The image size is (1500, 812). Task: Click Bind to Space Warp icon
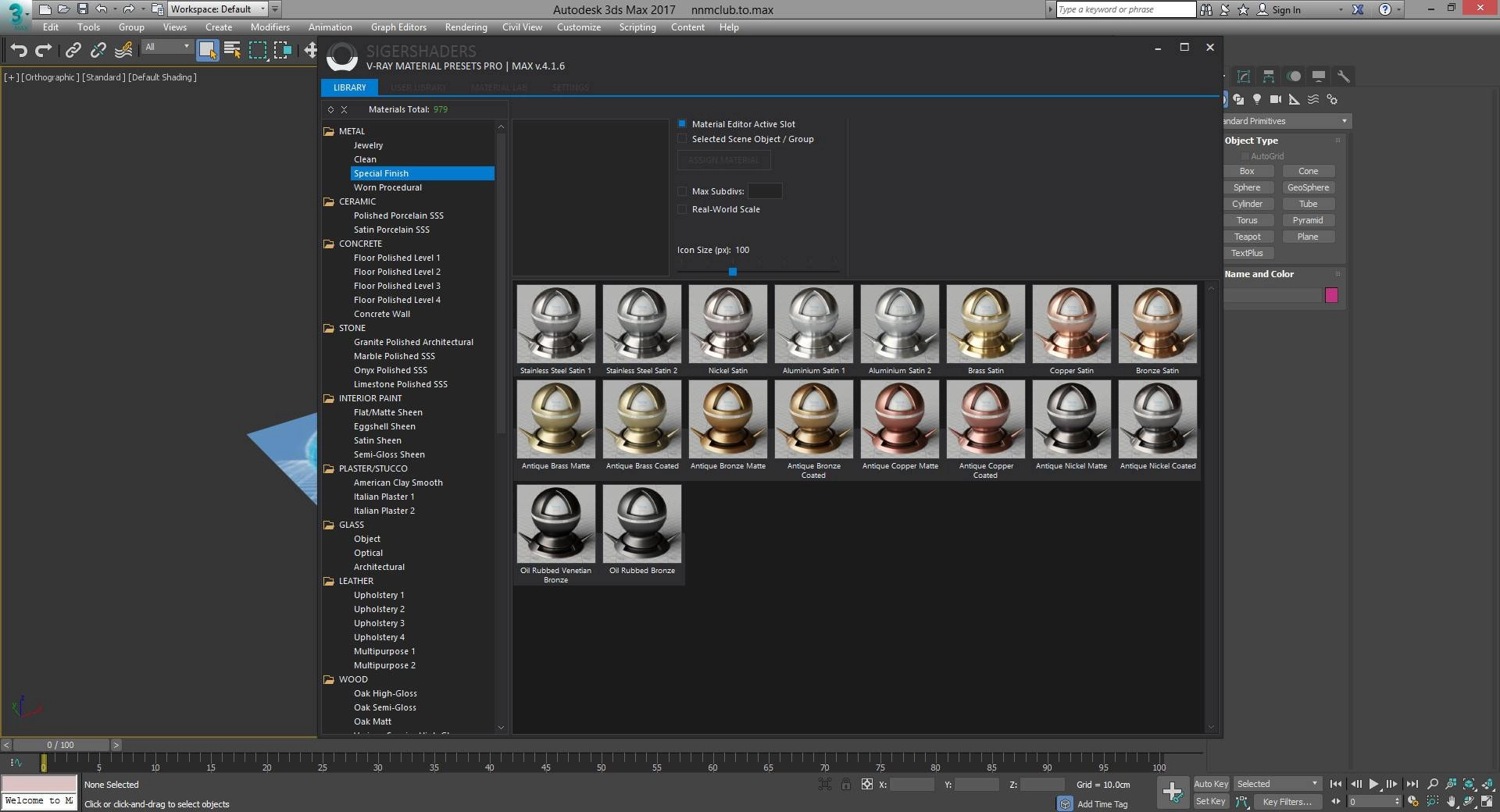[123, 51]
